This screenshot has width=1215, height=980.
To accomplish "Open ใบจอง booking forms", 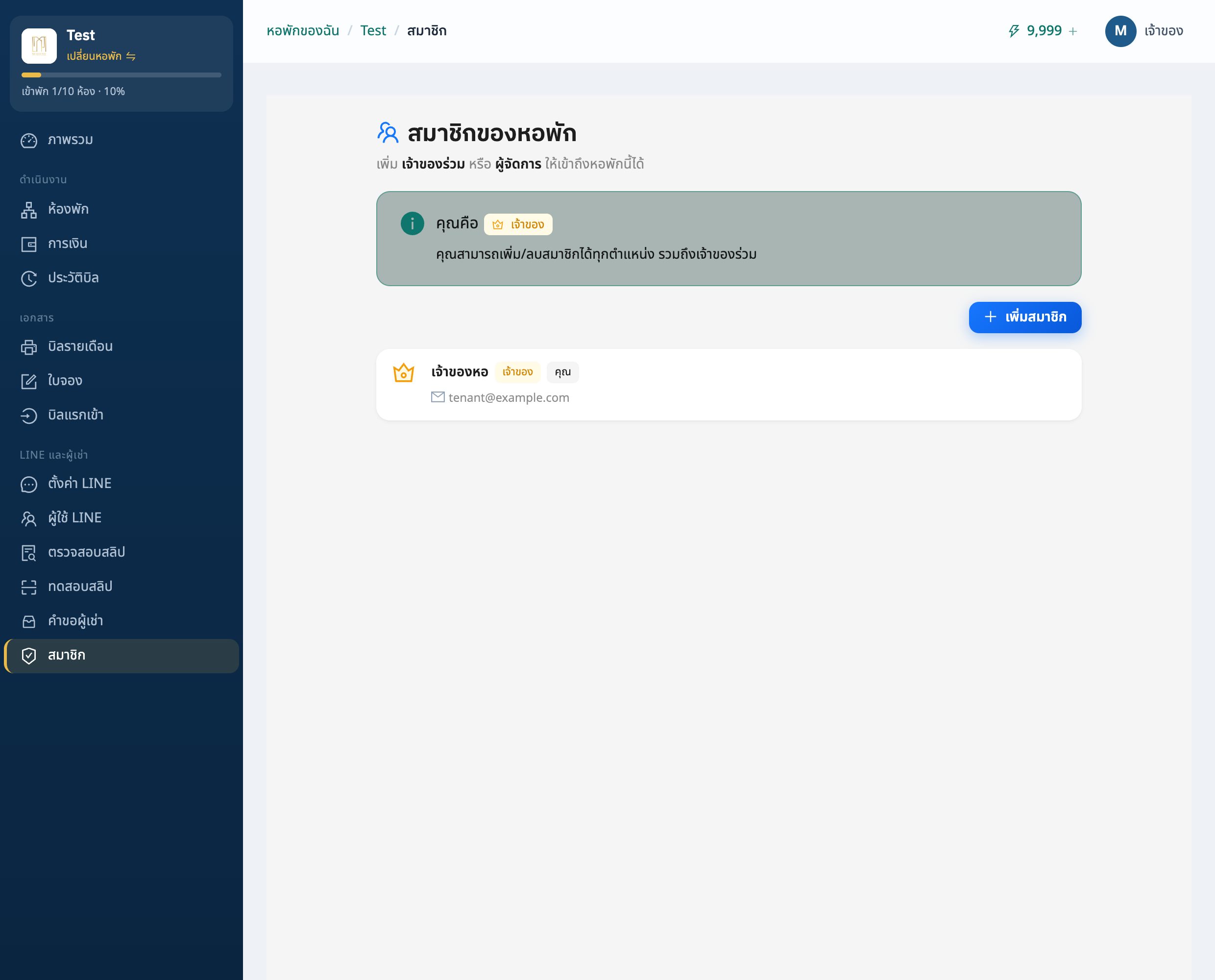I will tap(121, 381).
